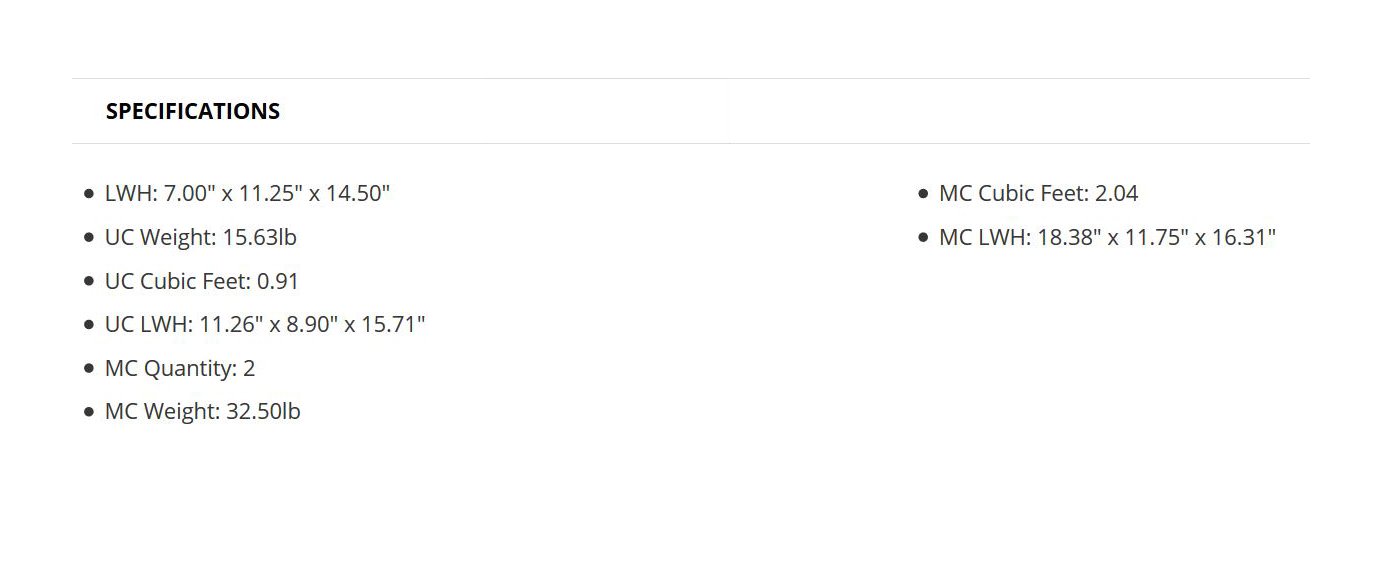The width and height of the screenshot is (1382, 581).
Task: Select the MC Weight: 32.50lb text
Action: [x=202, y=411]
